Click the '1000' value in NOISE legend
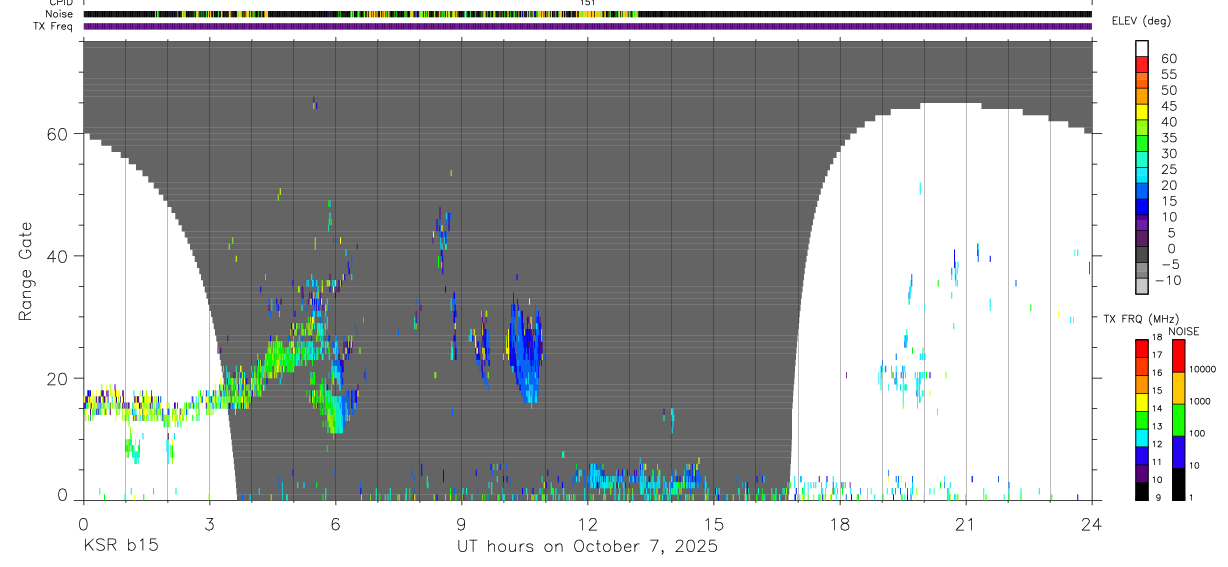The width and height of the screenshot is (1228, 567). (1200, 401)
